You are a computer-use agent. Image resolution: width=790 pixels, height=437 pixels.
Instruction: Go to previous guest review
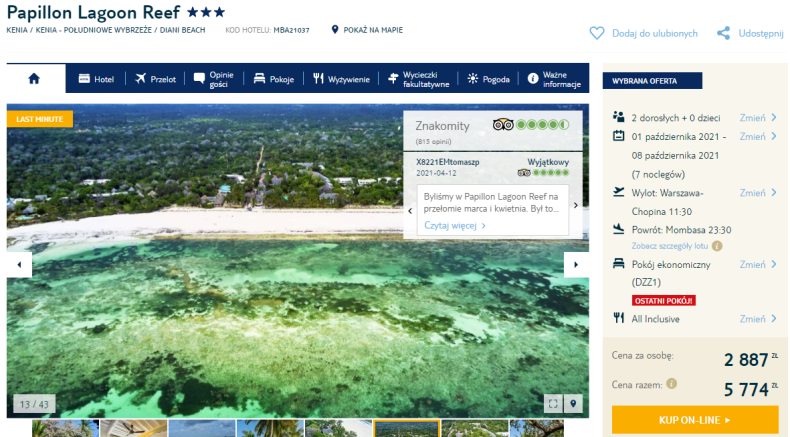[x=410, y=211]
